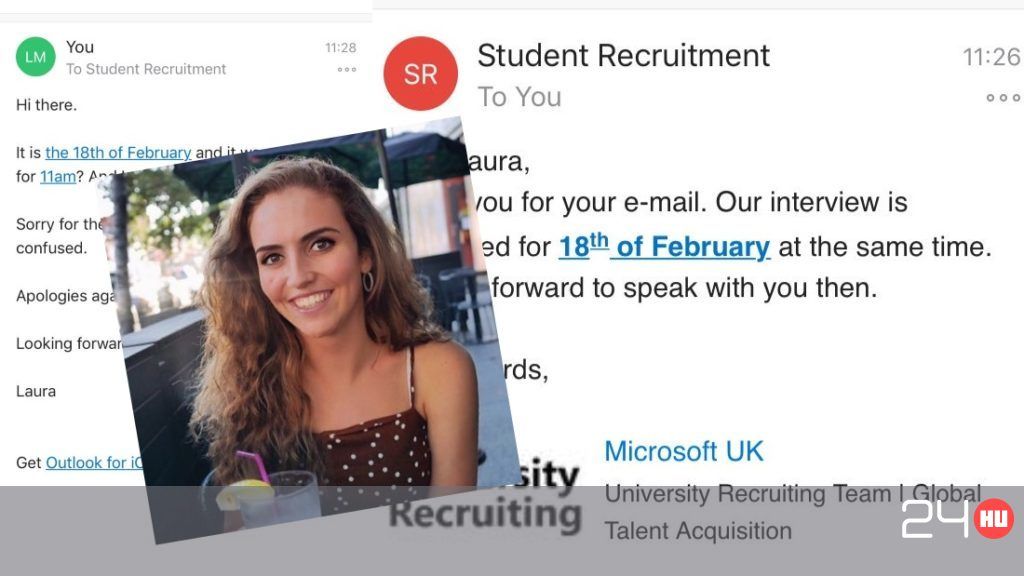
Task: Click University Recruiting Team signature text
Action: [x=793, y=512]
